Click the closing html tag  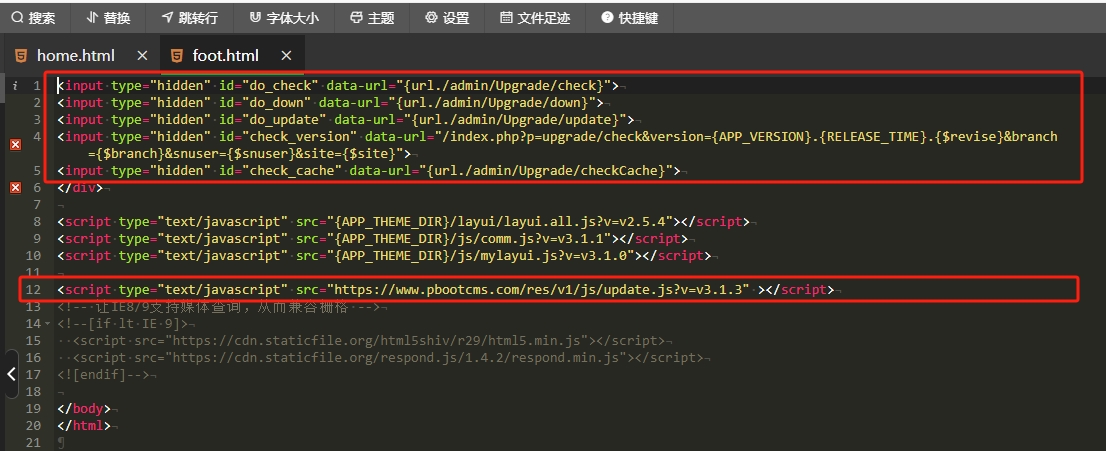[x=84, y=426]
